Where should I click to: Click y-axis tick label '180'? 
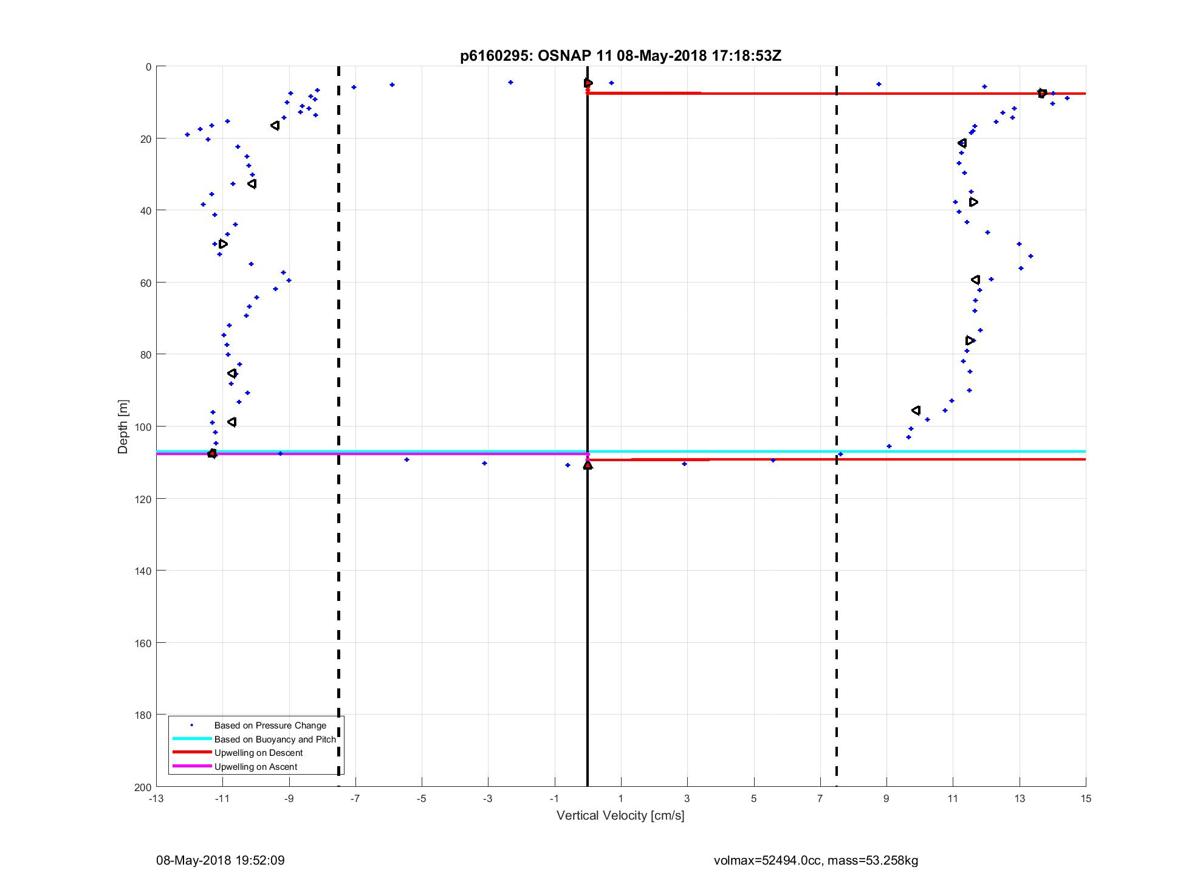[x=142, y=715]
